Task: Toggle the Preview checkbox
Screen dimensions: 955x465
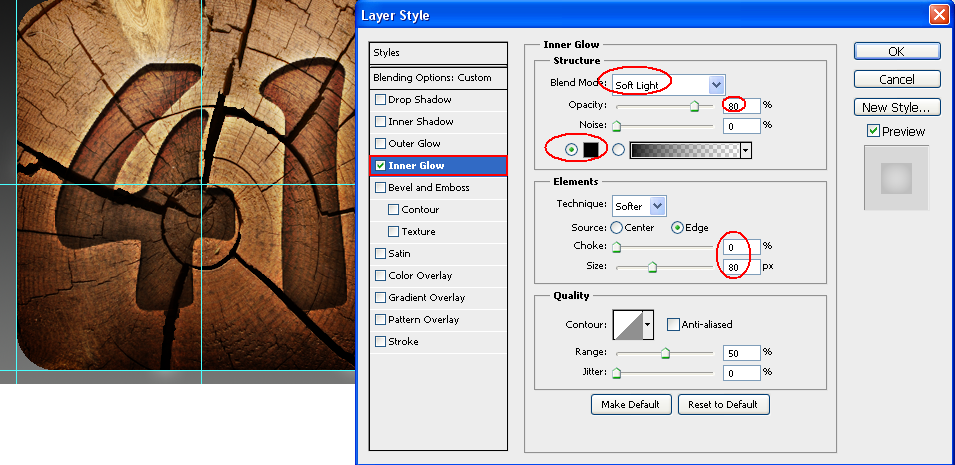Action: [873, 131]
